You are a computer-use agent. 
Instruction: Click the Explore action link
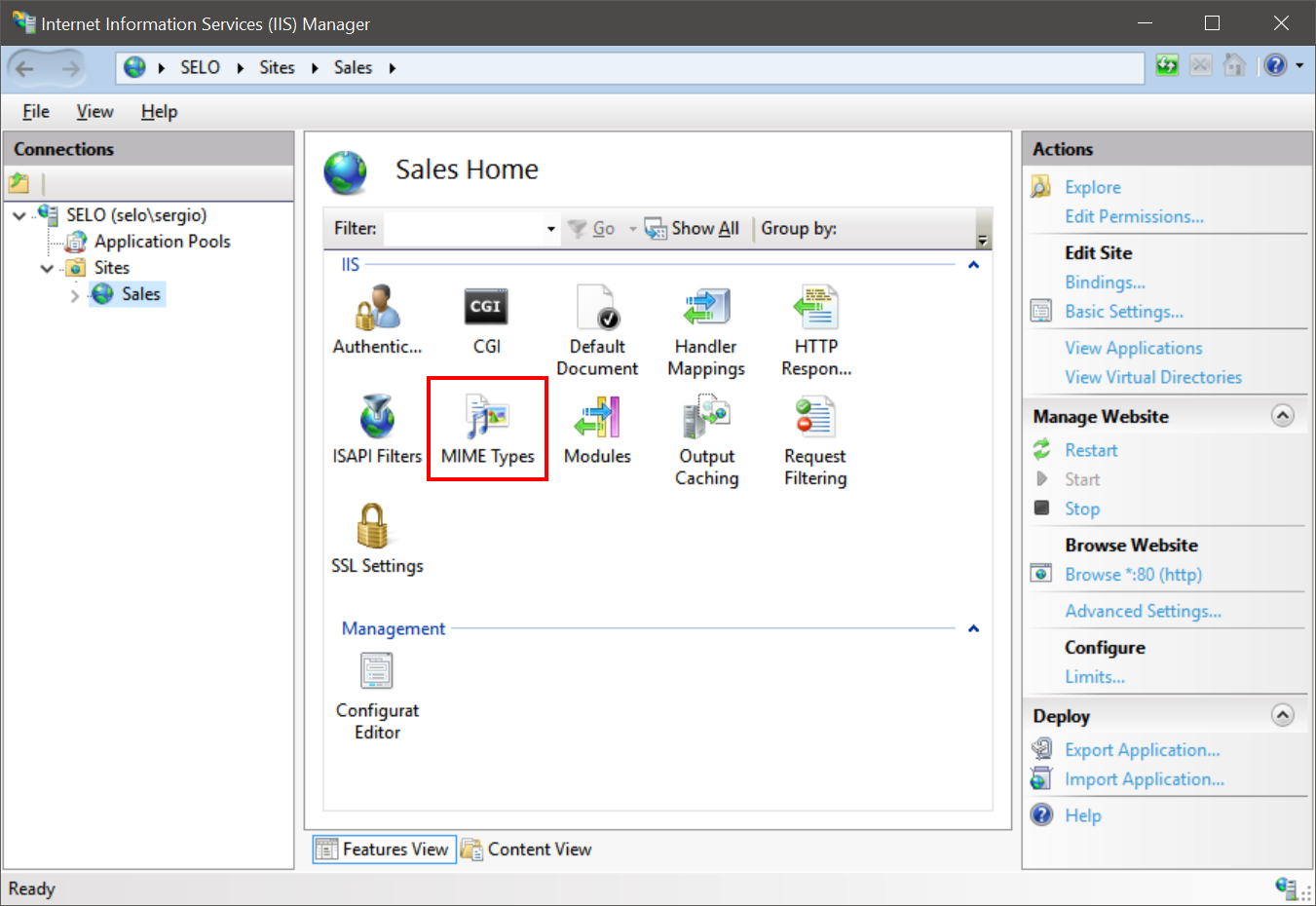click(x=1093, y=187)
